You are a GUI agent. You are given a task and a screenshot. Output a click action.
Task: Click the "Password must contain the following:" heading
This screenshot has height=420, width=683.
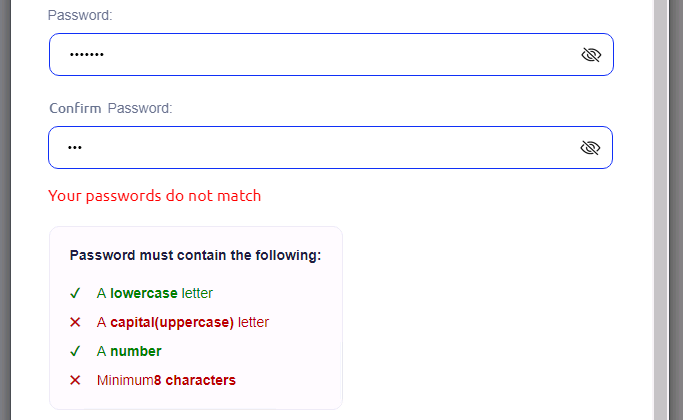195,256
